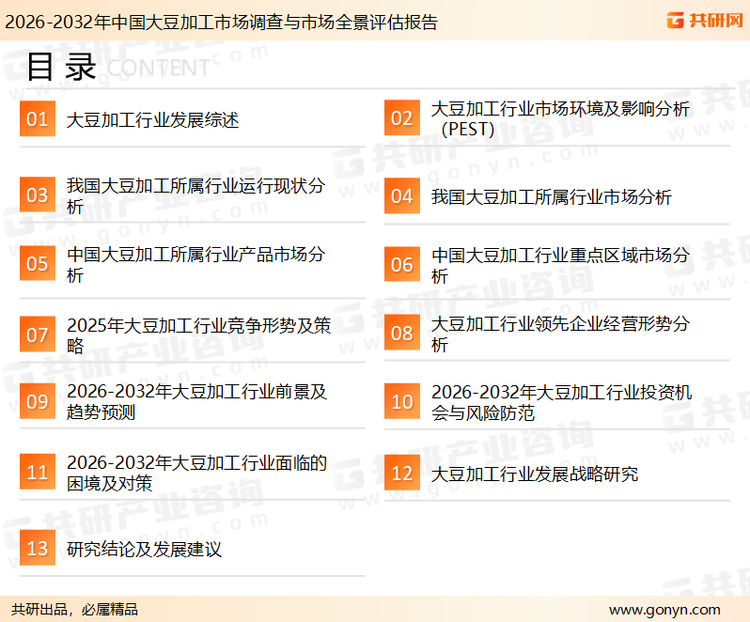The image size is (750, 622).
Task: Click the orange 13 chapter number box
Action: [x=37, y=548]
